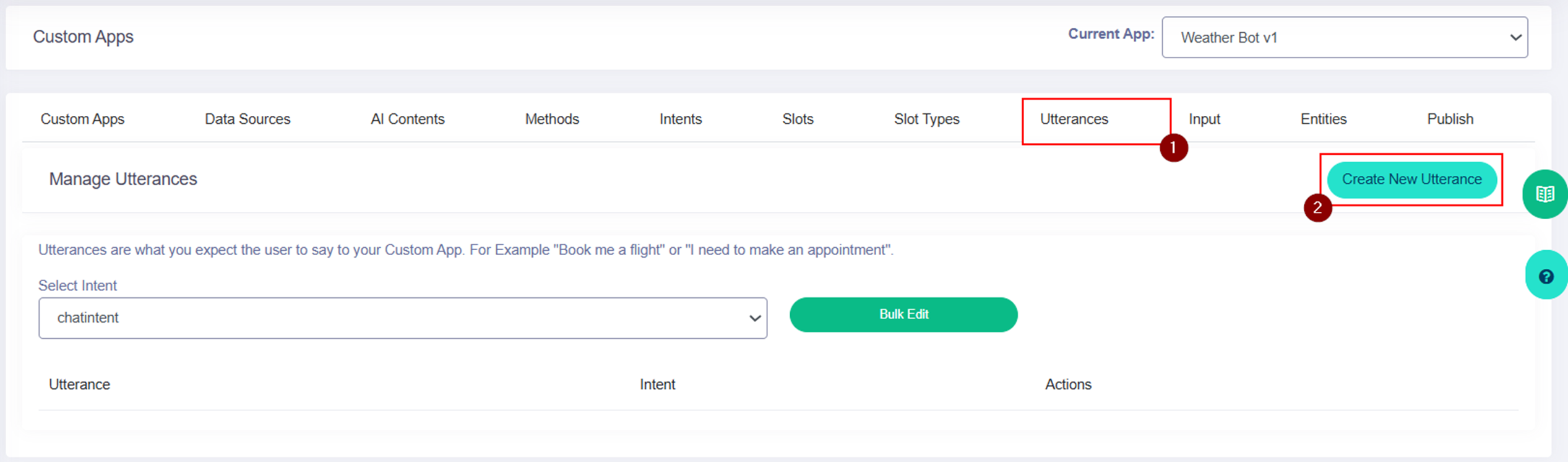Go to the Entities tab

click(1323, 119)
